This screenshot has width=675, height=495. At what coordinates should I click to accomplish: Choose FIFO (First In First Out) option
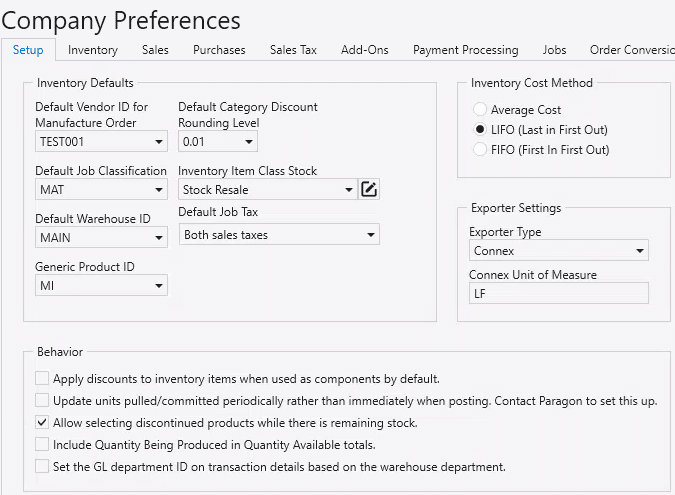coord(481,150)
